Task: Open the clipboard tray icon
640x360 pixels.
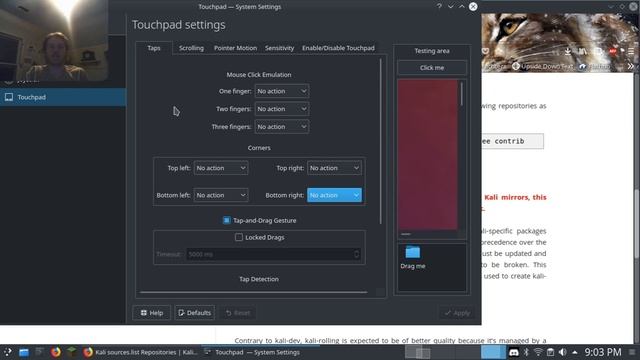Action: 550,352
